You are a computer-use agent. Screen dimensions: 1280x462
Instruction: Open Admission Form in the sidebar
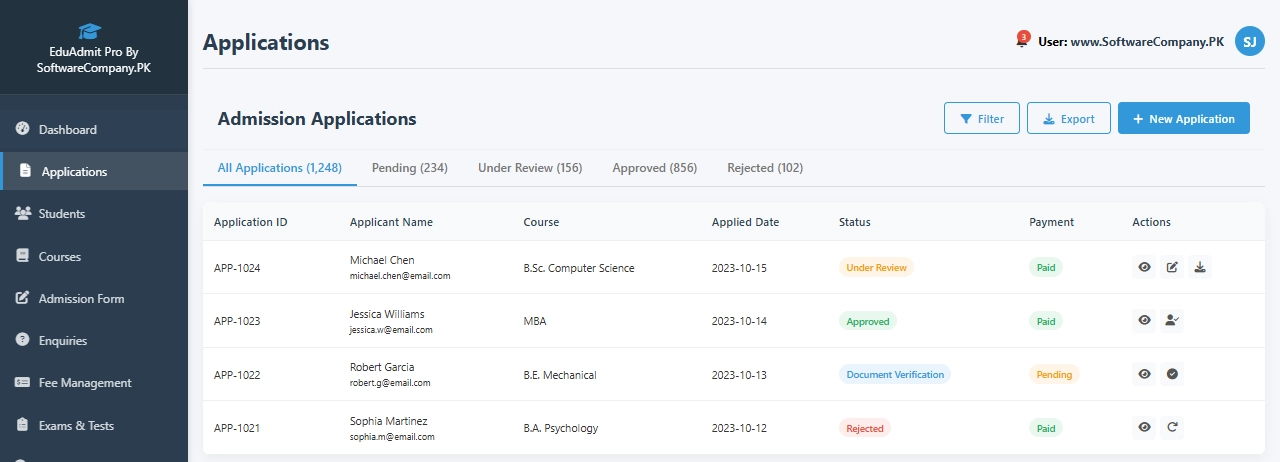coord(94,298)
